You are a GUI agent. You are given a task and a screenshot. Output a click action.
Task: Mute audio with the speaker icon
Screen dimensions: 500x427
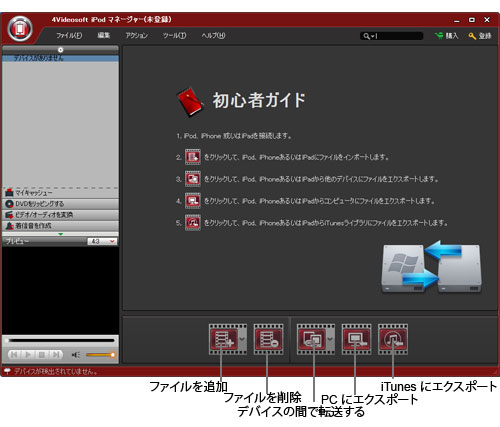click(x=76, y=355)
